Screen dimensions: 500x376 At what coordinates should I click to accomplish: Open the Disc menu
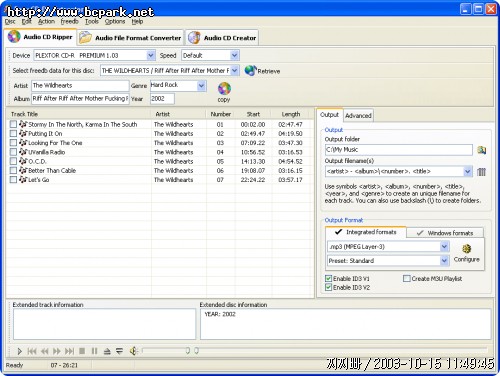tap(10, 22)
